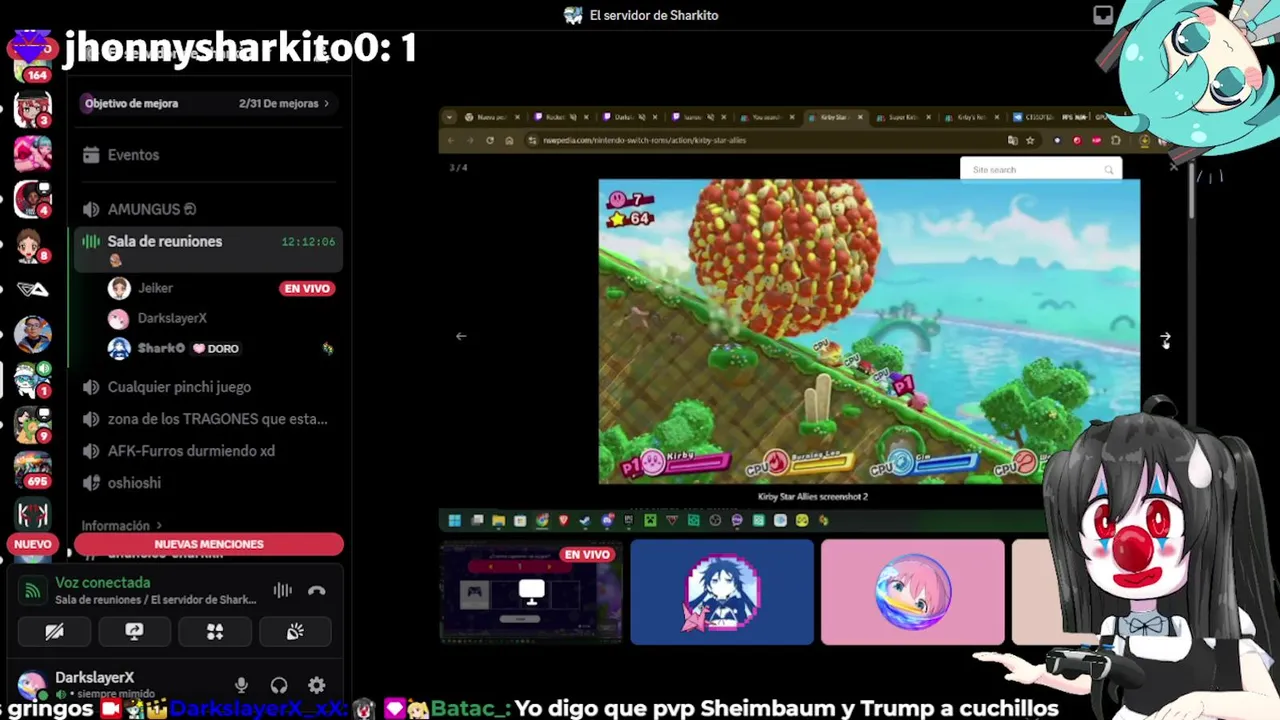Mute the microphone in user panel

(x=241, y=685)
